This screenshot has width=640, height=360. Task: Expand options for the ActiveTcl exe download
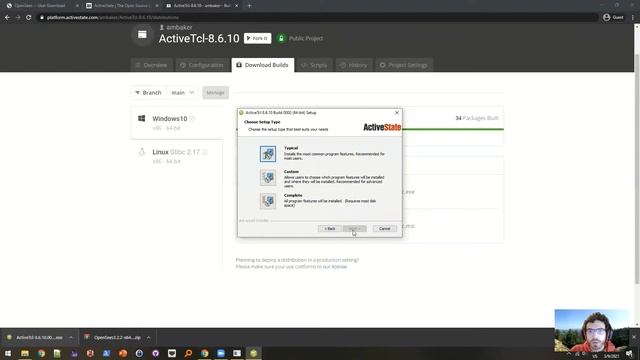(71, 338)
